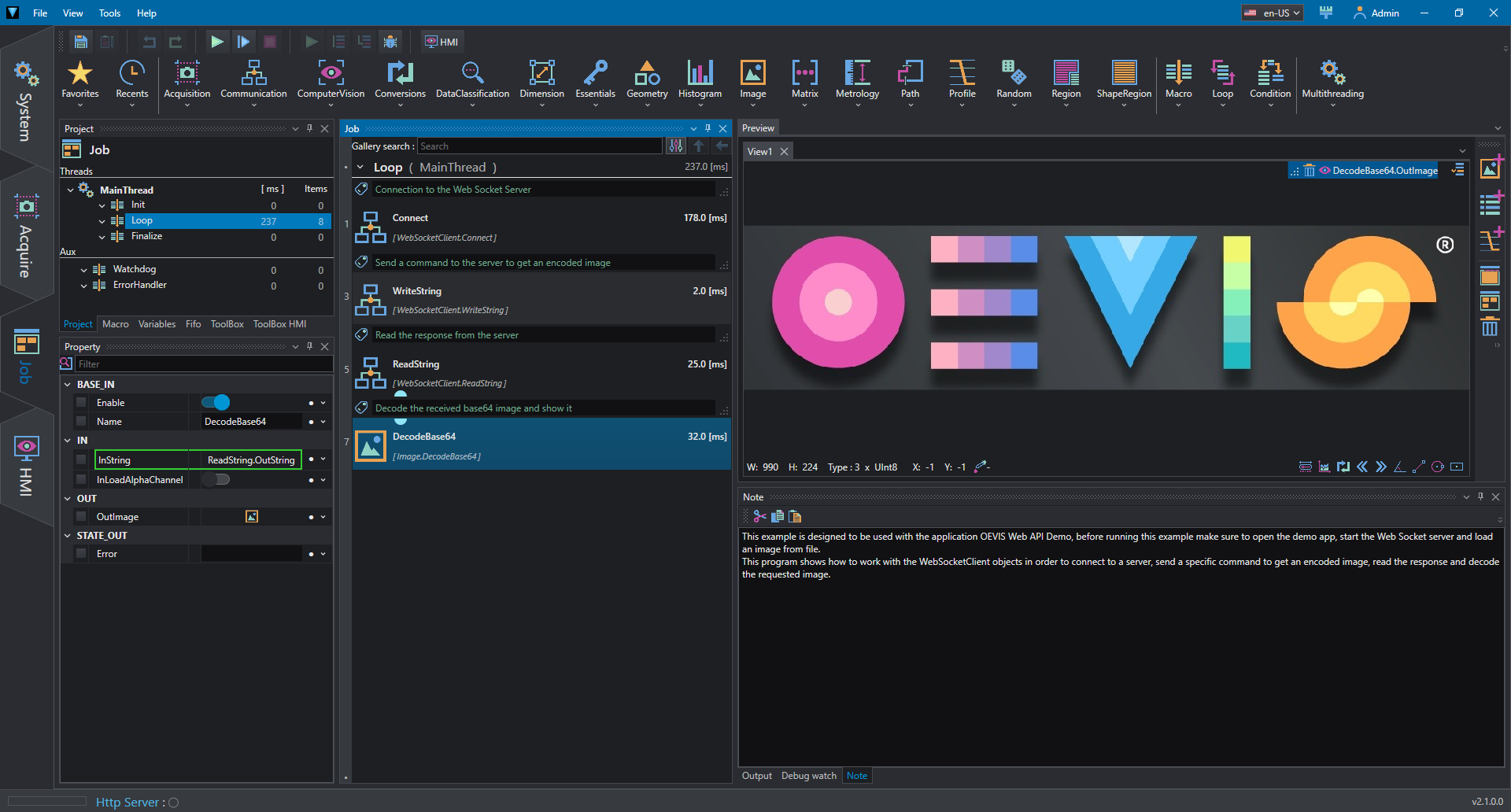This screenshot has height=812, width=1511.
Task: Switch to the Variables tab
Action: (157, 324)
